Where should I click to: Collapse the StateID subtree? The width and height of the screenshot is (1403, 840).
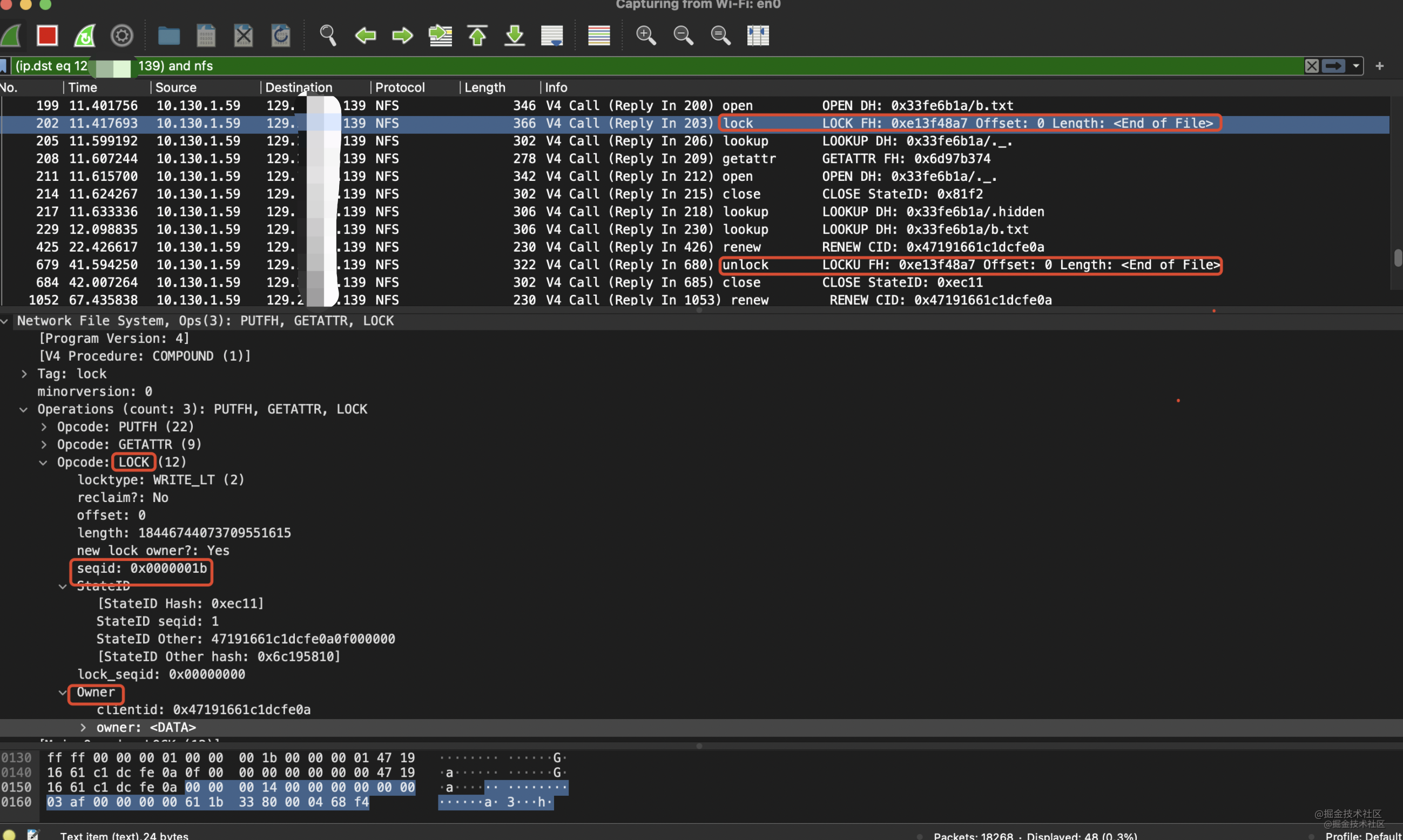(63, 587)
